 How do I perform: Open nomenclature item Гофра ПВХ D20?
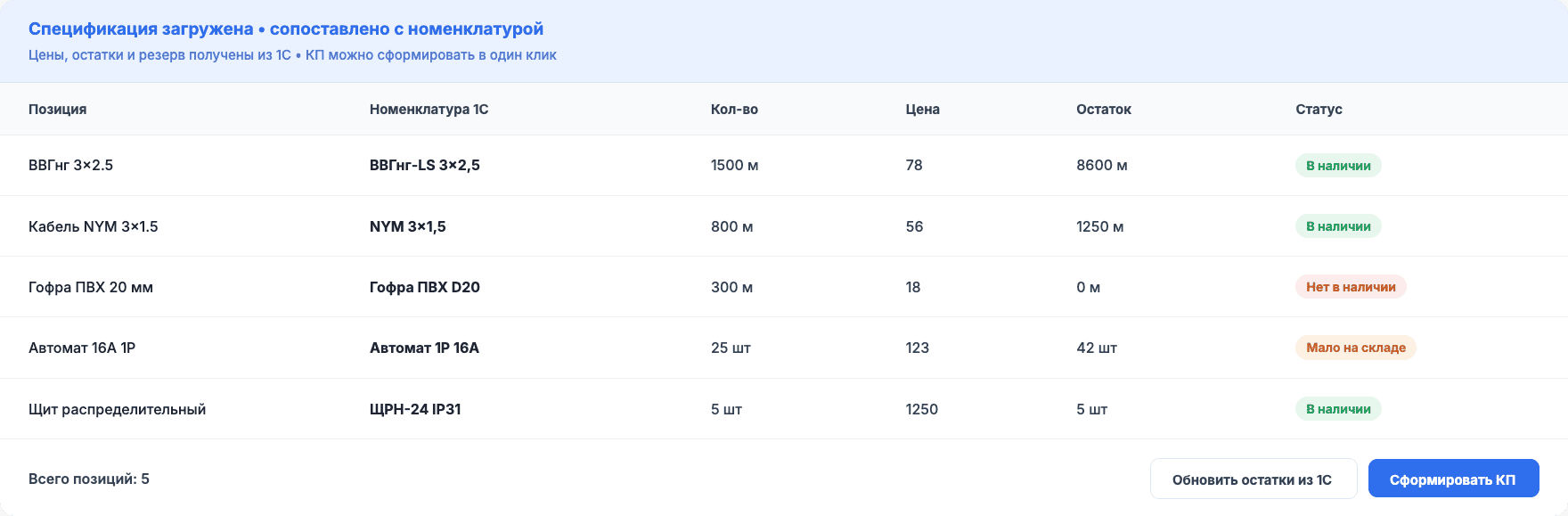pyautogui.click(x=425, y=287)
